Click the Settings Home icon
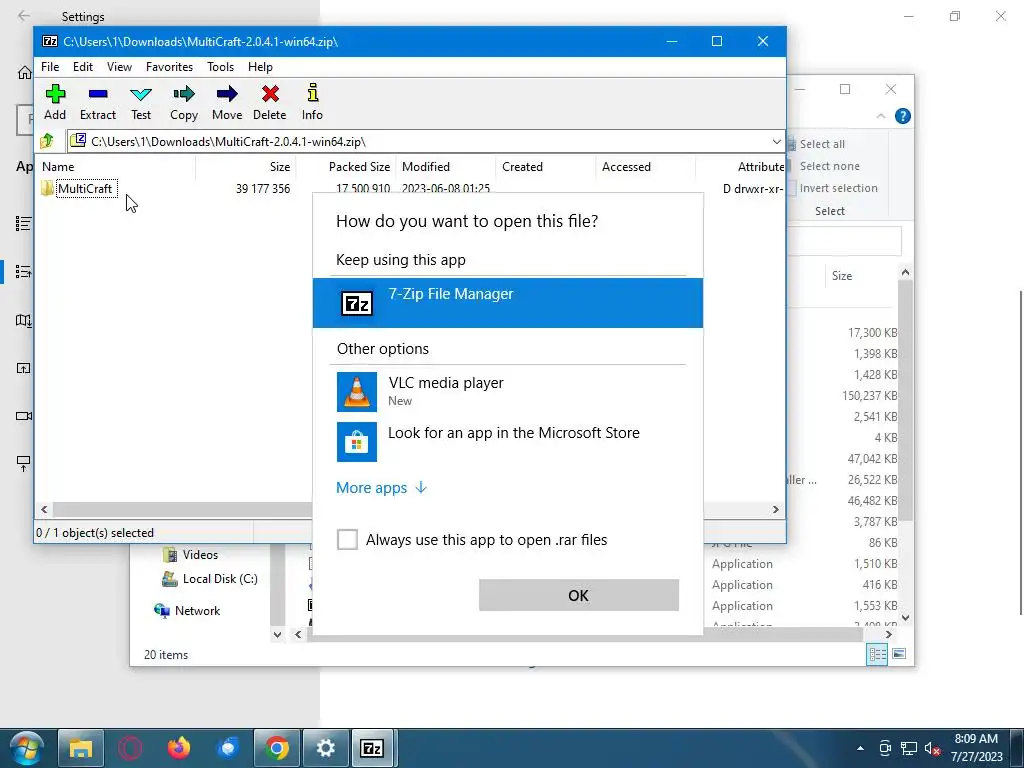1024x768 pixels. 24,72
